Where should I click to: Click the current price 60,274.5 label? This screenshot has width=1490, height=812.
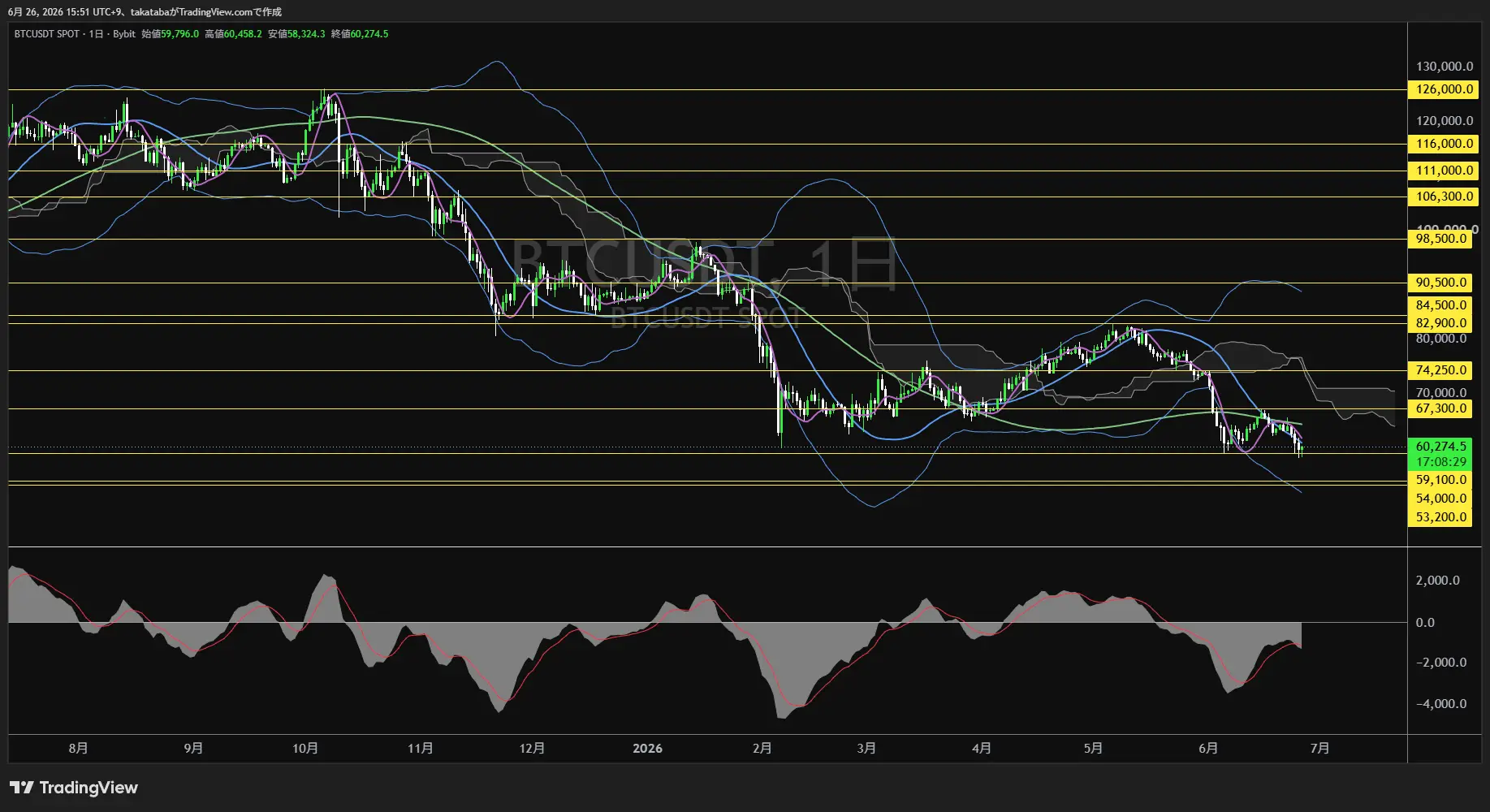pyautogui.click(x=1440, y=447)
